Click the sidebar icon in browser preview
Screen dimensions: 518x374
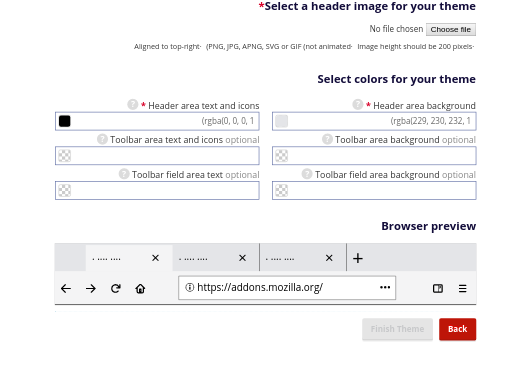[x=438, y=288]
